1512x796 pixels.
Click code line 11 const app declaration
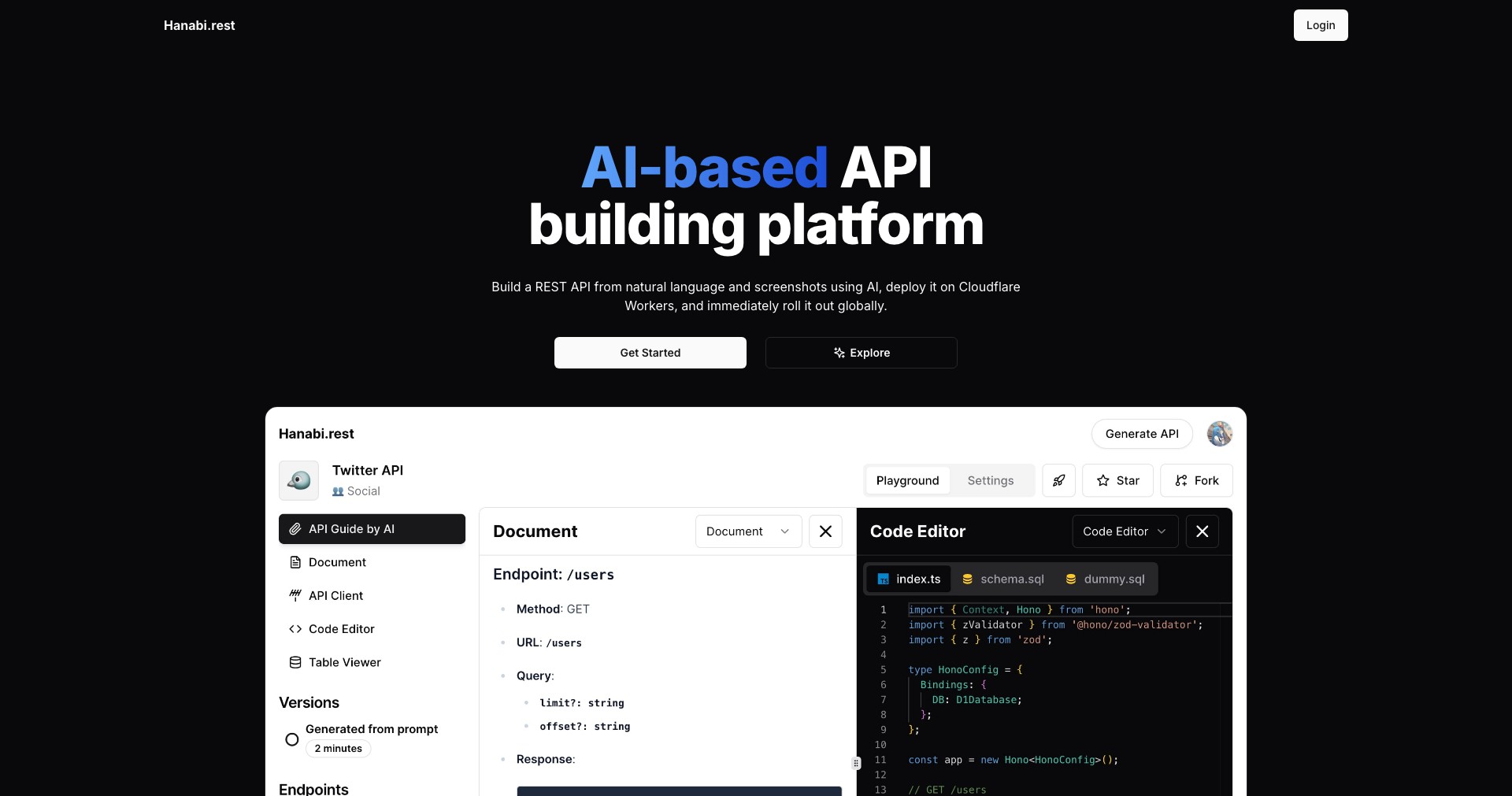1013,760
